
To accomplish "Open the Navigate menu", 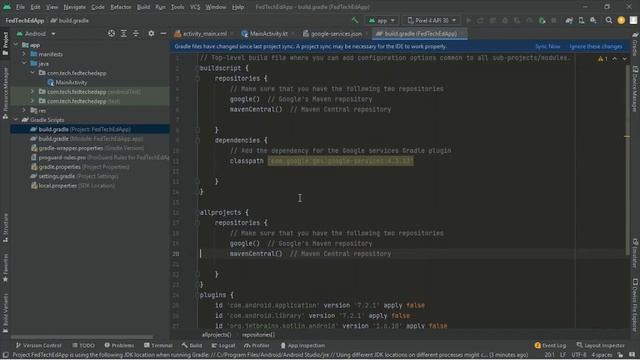I will click(x=75, y=7).
